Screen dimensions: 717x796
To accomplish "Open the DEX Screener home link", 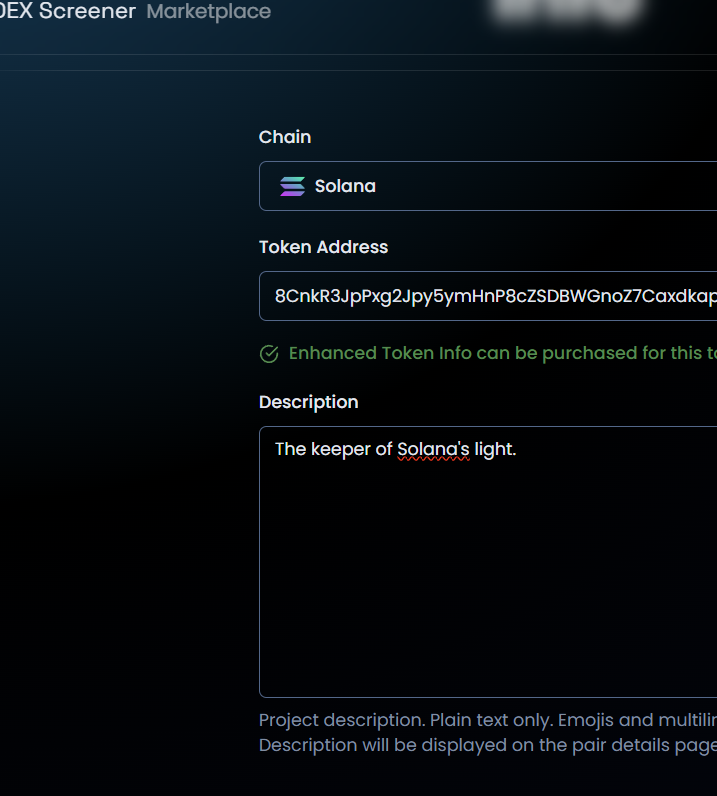I will click(68, 11).
